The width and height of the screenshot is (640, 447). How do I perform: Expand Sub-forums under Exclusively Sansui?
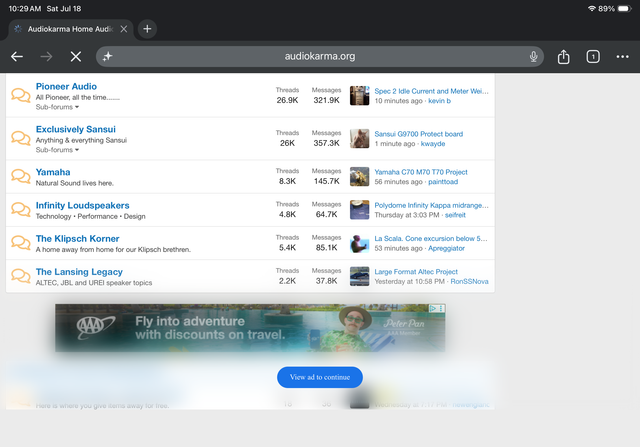click(57, 150)
